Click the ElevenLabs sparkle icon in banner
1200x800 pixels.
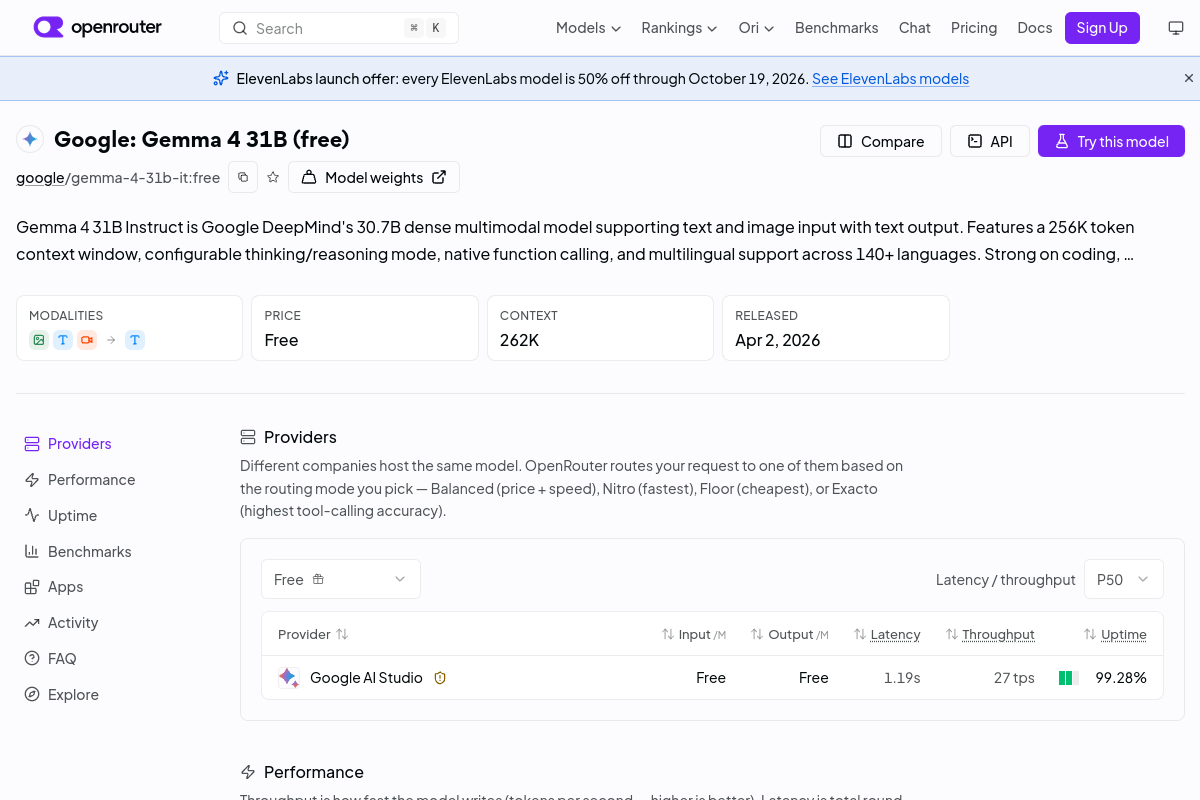click(221, 78)
